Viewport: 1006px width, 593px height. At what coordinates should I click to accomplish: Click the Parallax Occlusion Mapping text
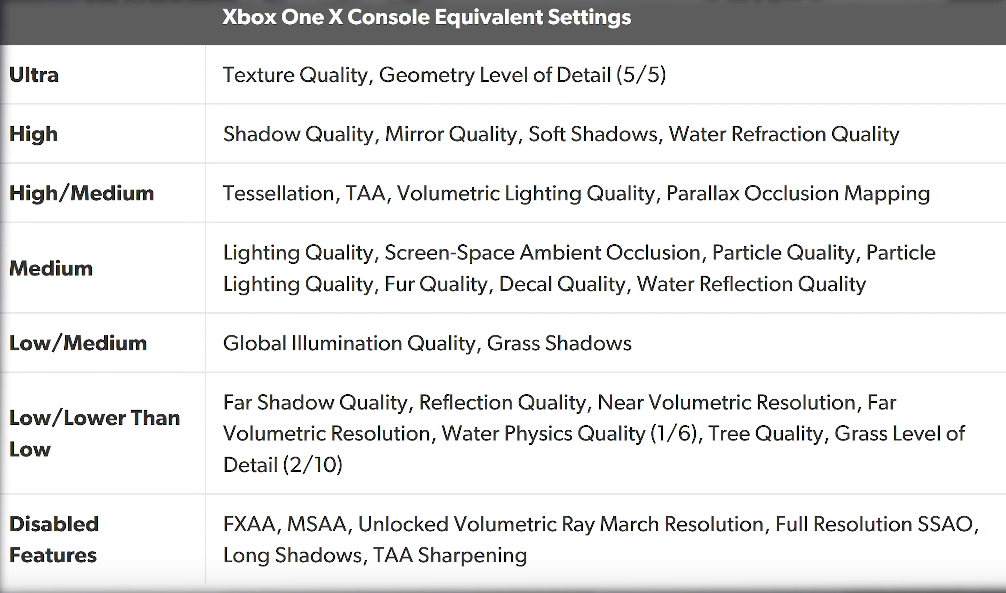coord(798,193)
